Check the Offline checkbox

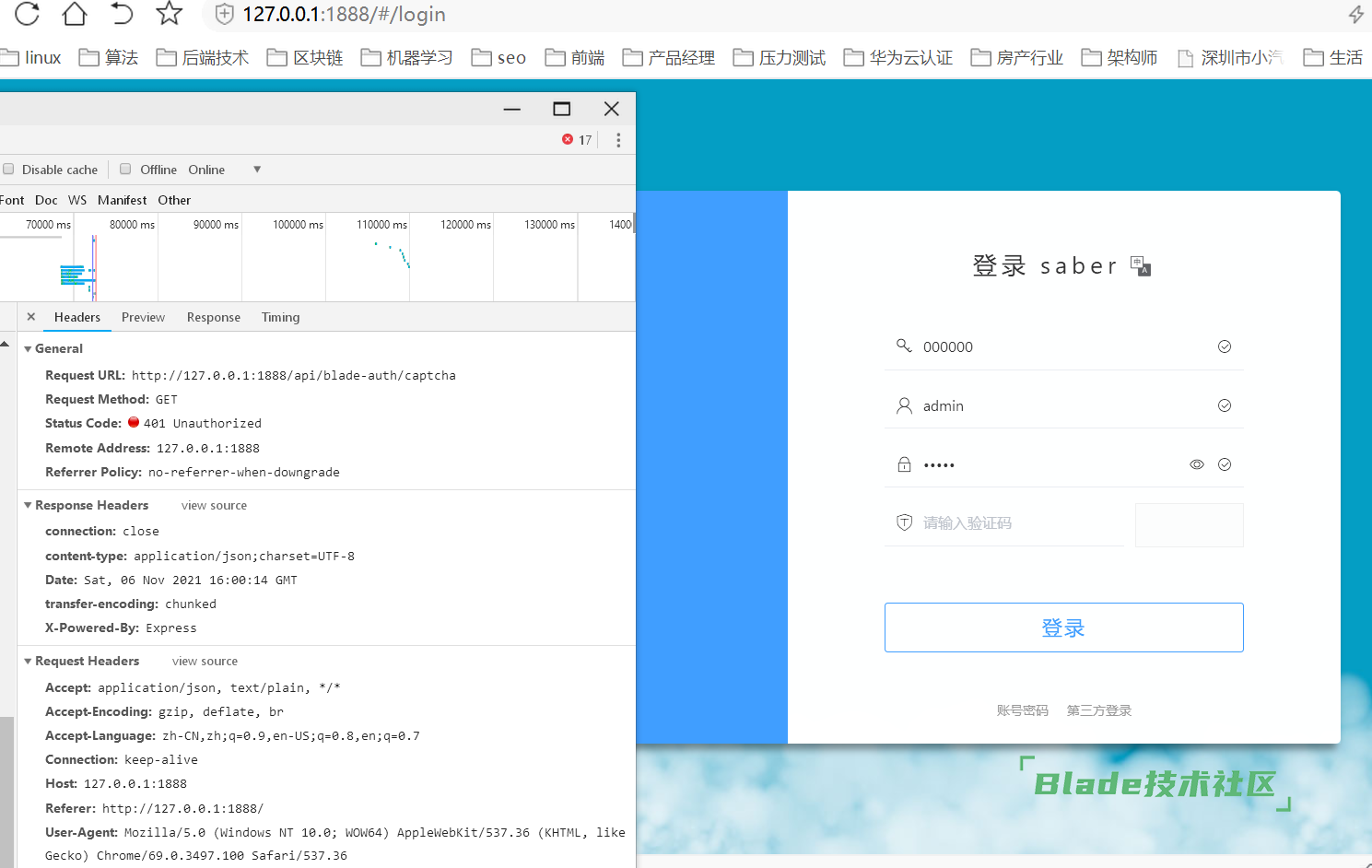point(125,169)
